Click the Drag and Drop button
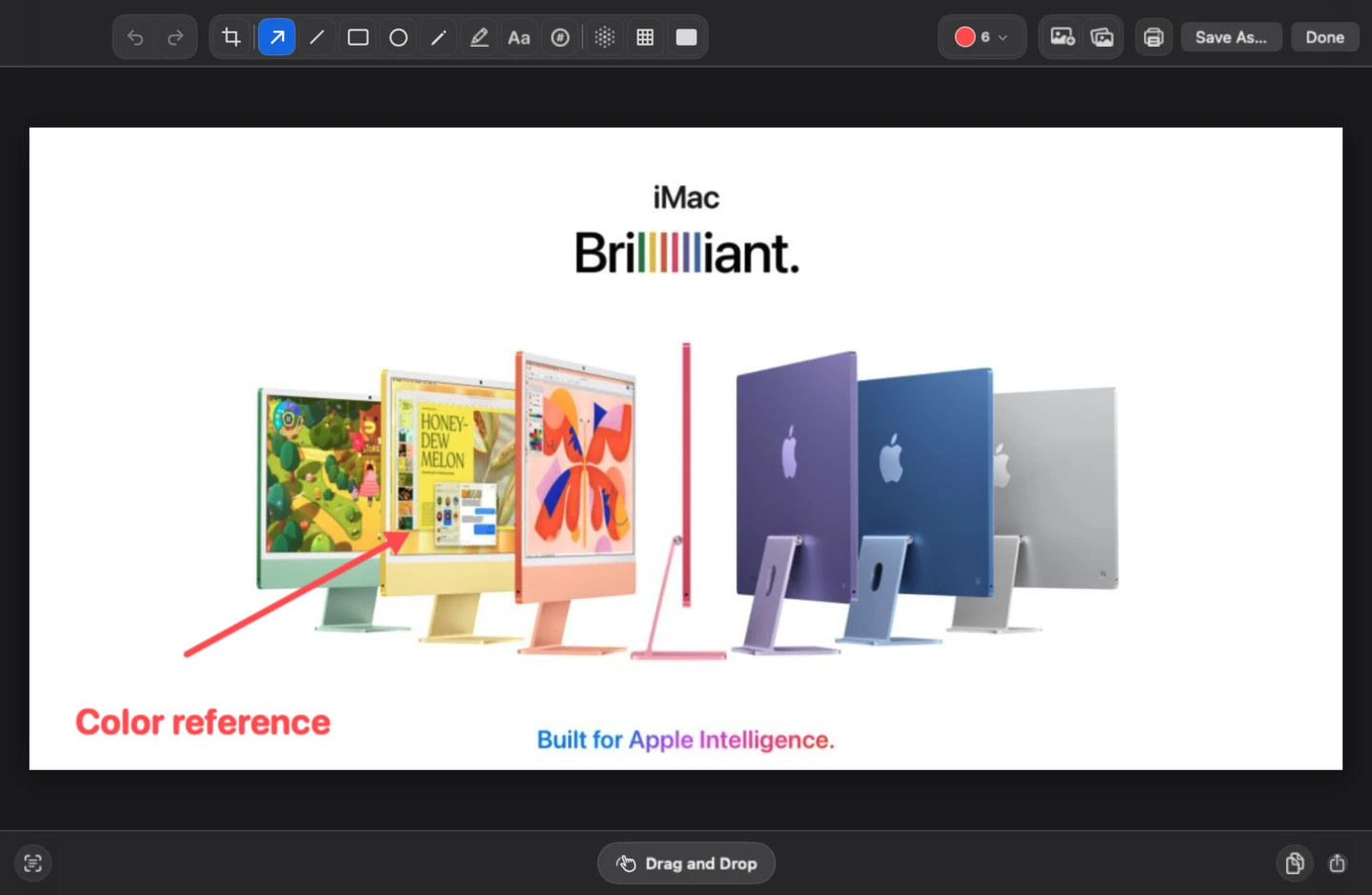The width and height of the screenshot is (1372, 895). point(686,864)
